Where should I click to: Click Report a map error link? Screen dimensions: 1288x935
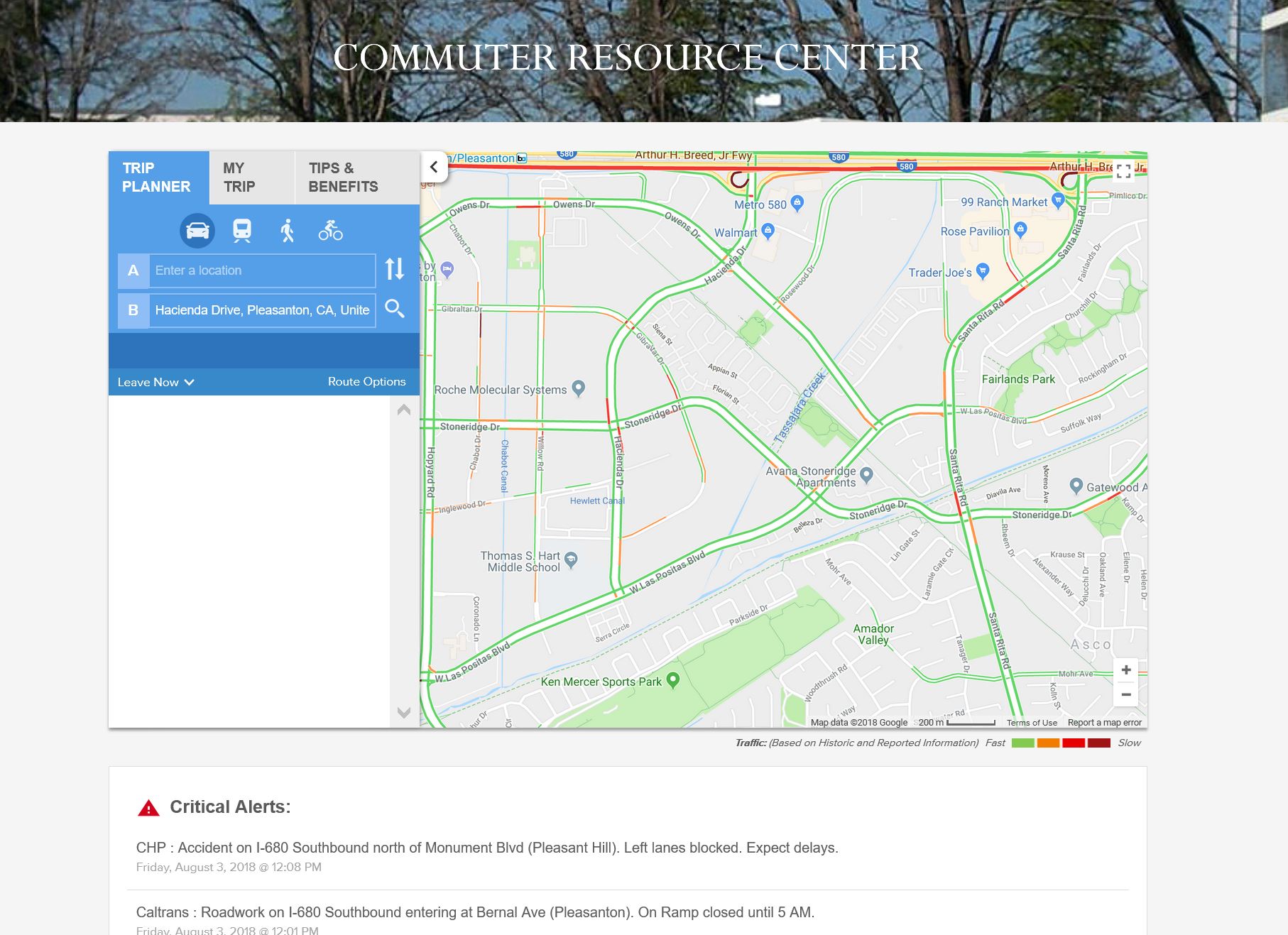[1105, 723]
